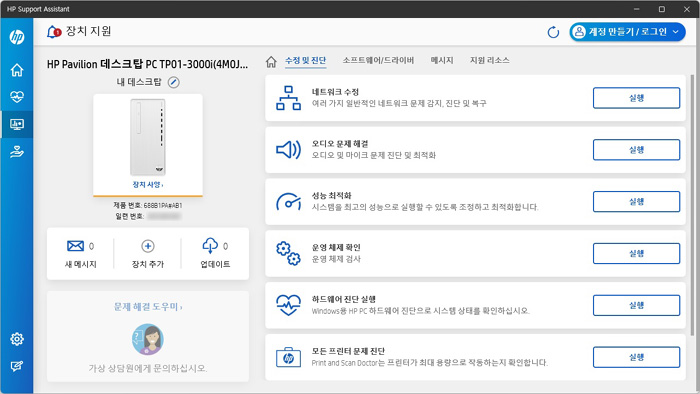700x394 pixels.
Task: Click the 장치 추가 plus icon
Action: pos(148,246)
